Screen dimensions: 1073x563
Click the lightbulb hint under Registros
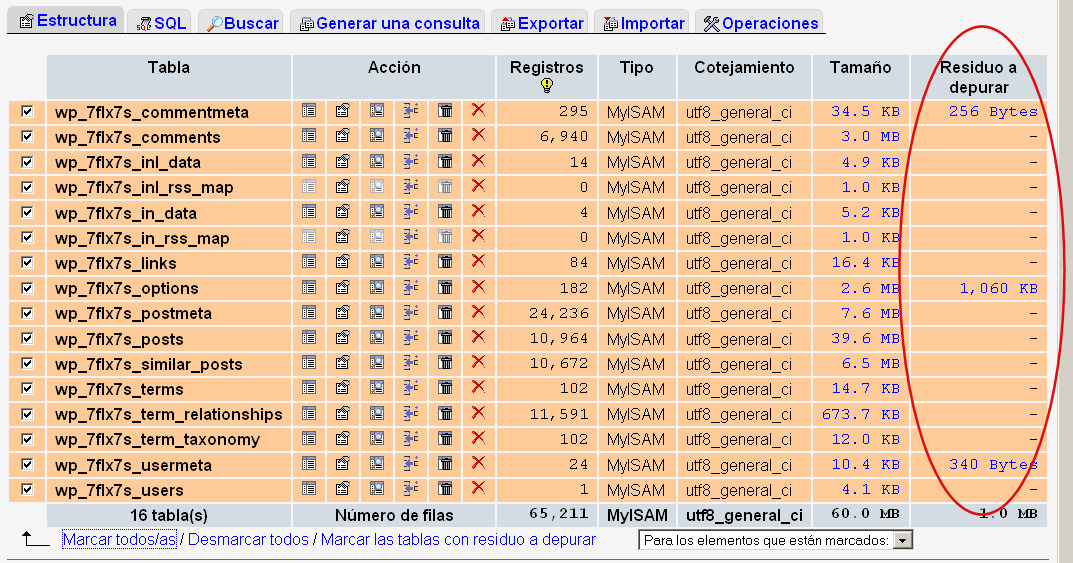click(x=546, y=86)
